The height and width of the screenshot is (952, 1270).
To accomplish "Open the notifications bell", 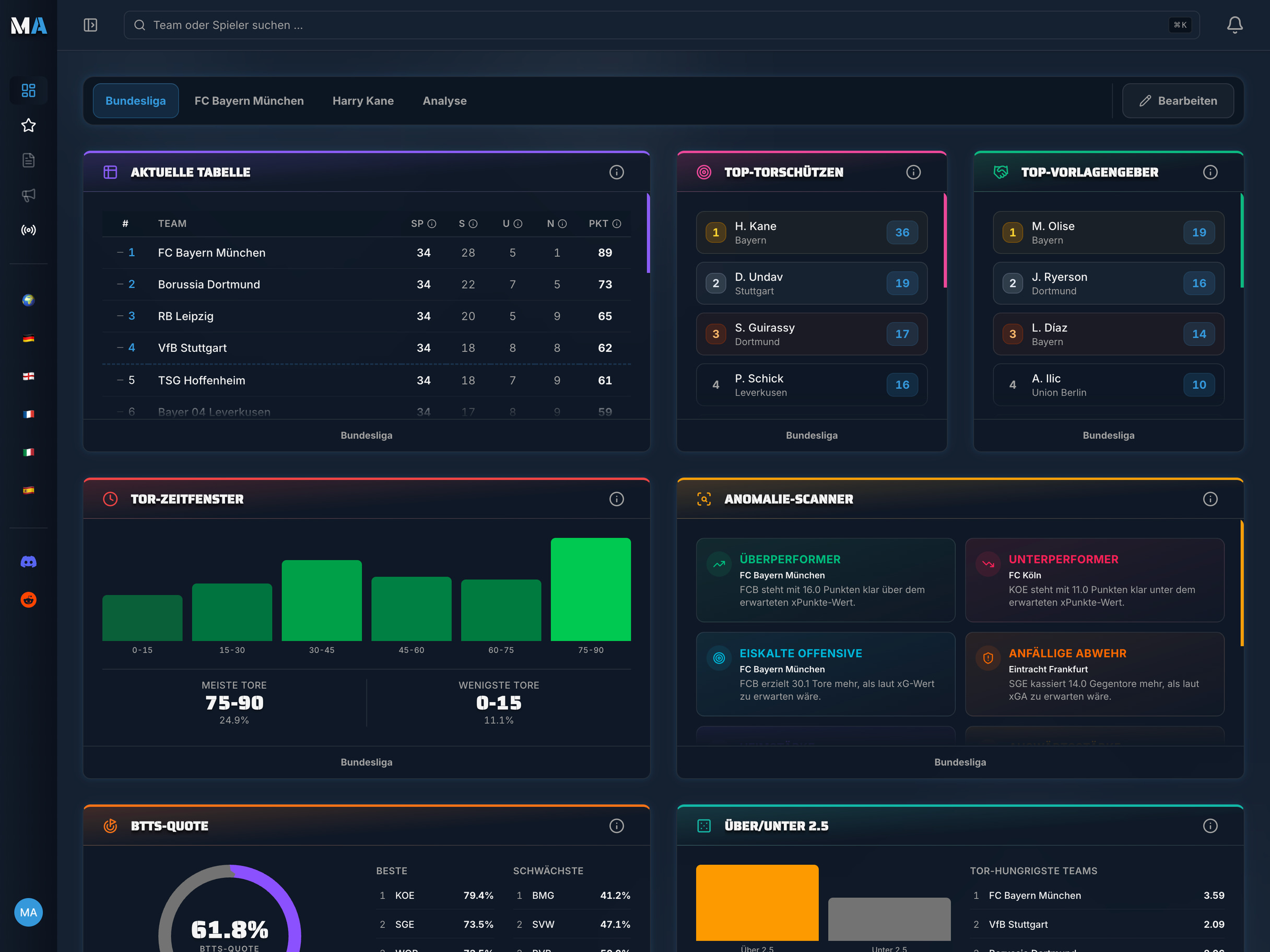I will [1234, 25].
